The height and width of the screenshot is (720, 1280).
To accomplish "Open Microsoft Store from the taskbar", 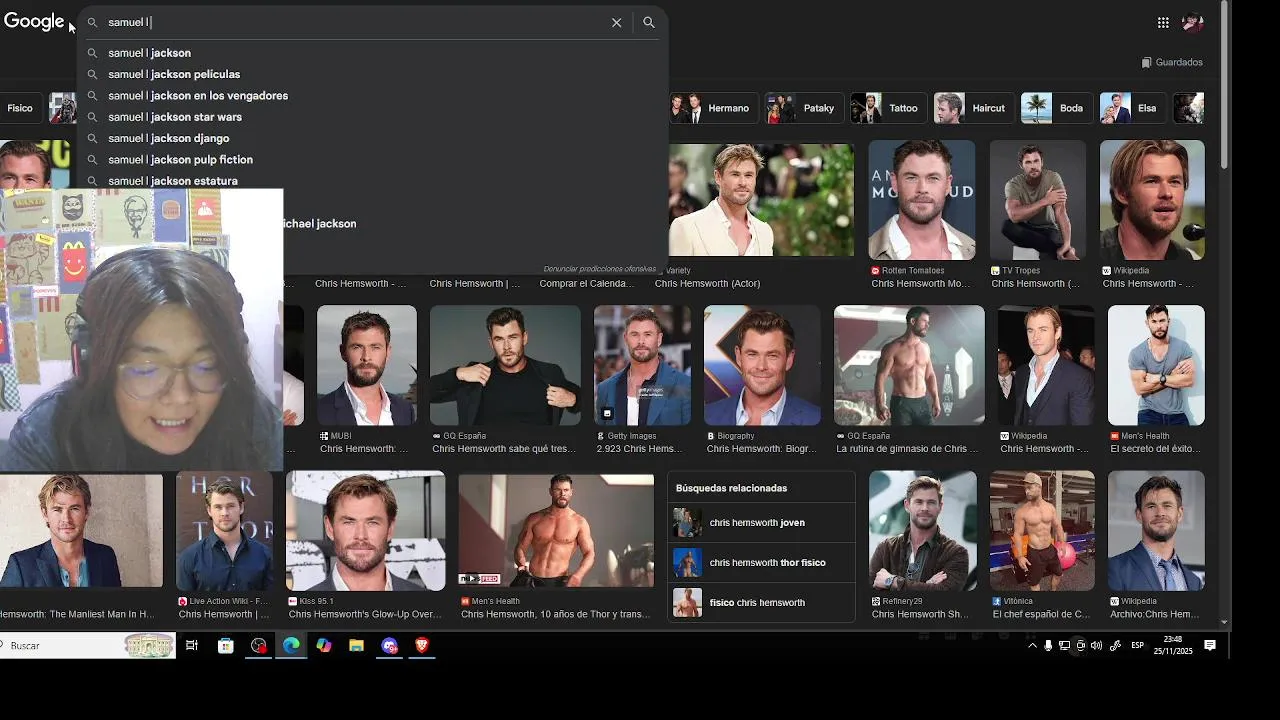I will click(226, 646).
